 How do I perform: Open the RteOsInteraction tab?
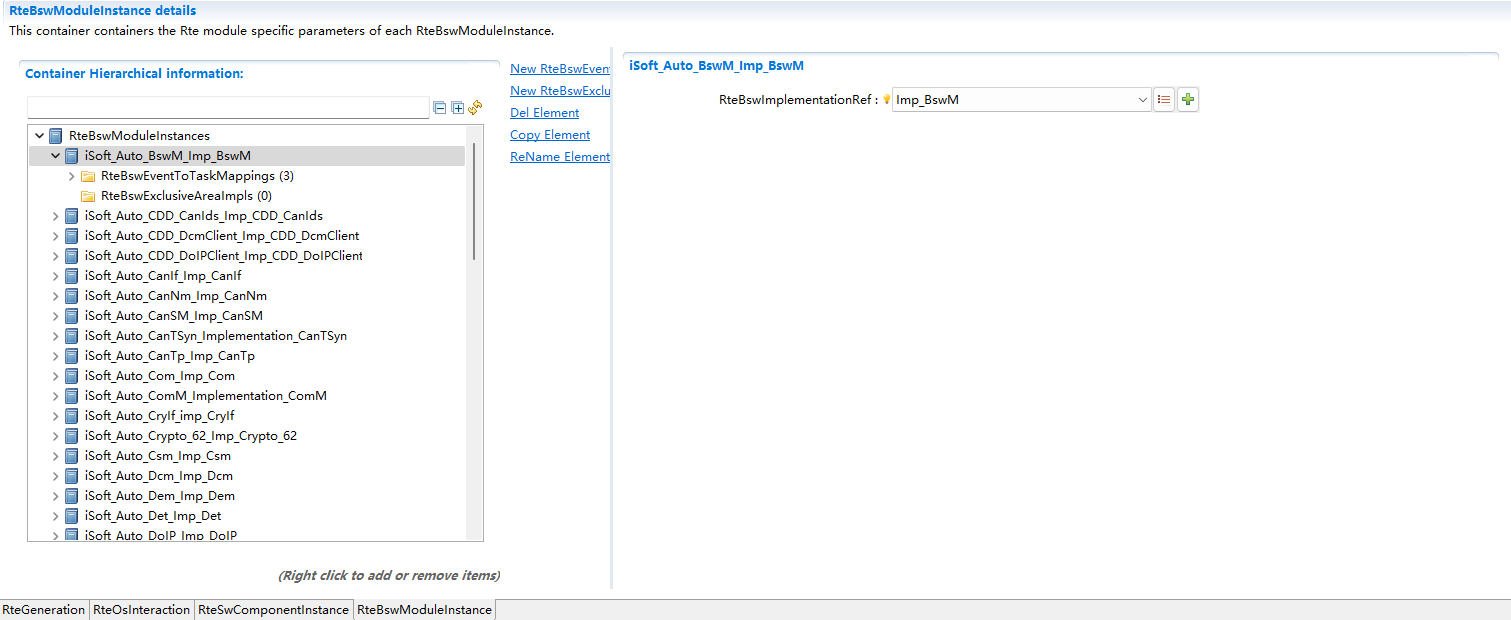point(141,610)
